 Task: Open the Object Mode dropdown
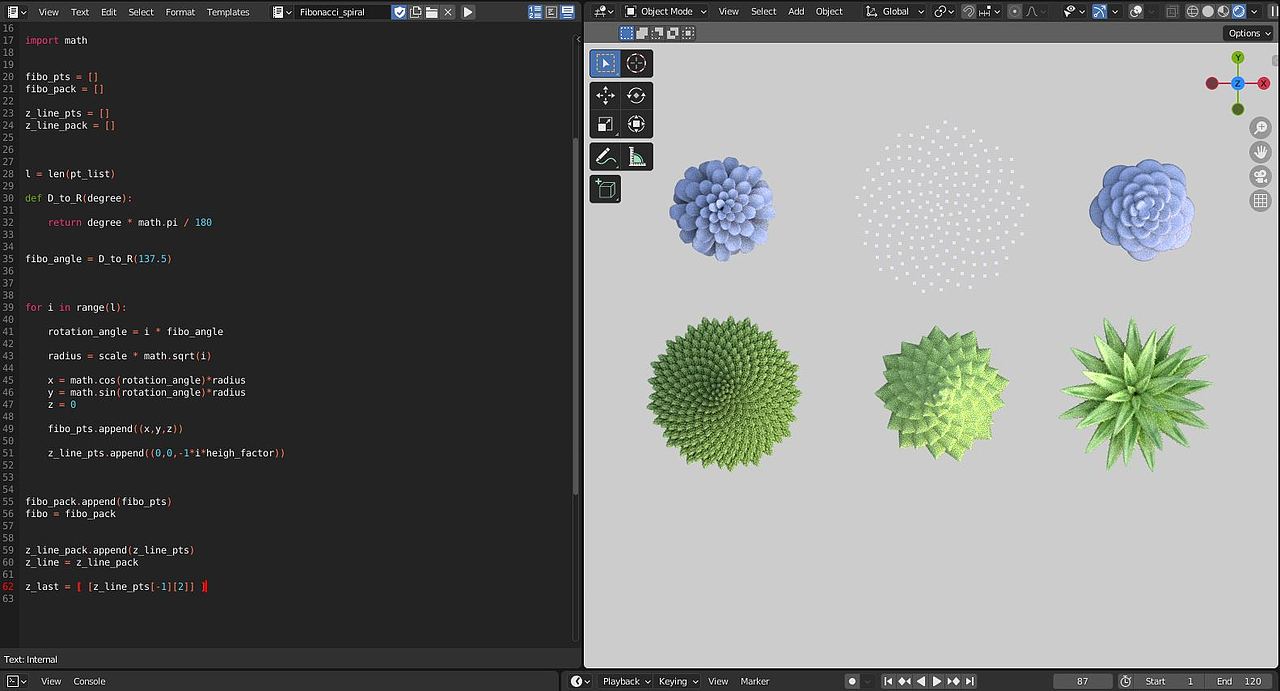665,11
